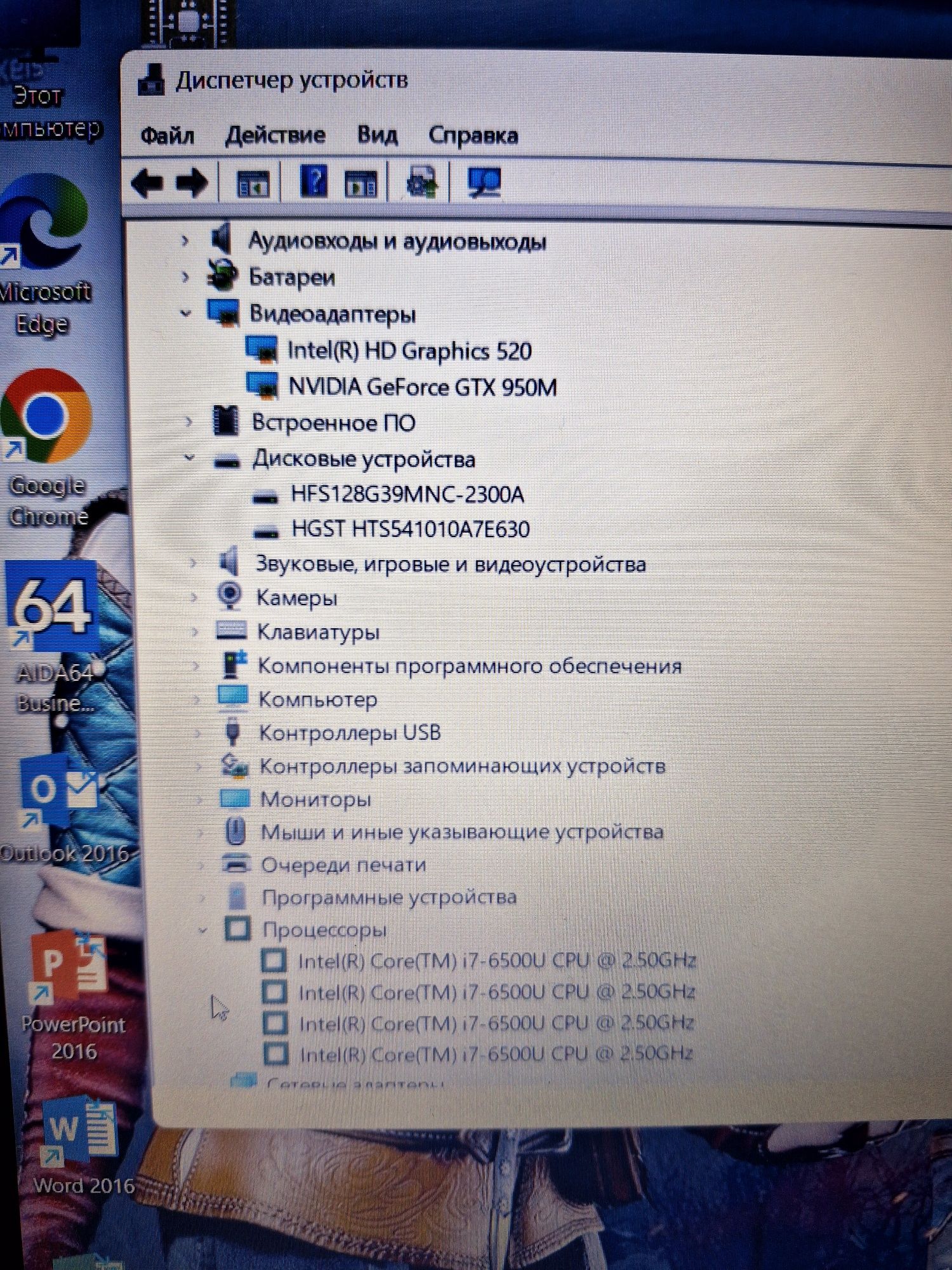Image resolution: width=952 pixels, height=1270 pixels.
Task: Click the Компоненты программного обеспечения icon
Action: 233,664
